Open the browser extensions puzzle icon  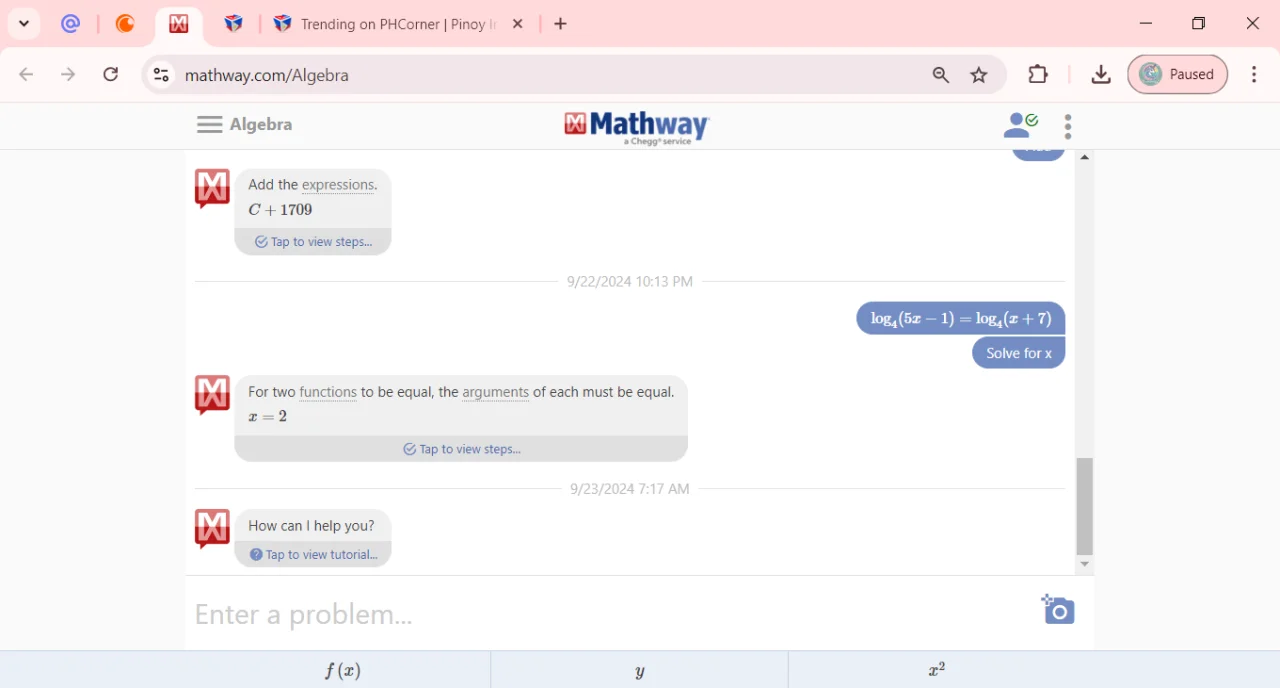1038,74
